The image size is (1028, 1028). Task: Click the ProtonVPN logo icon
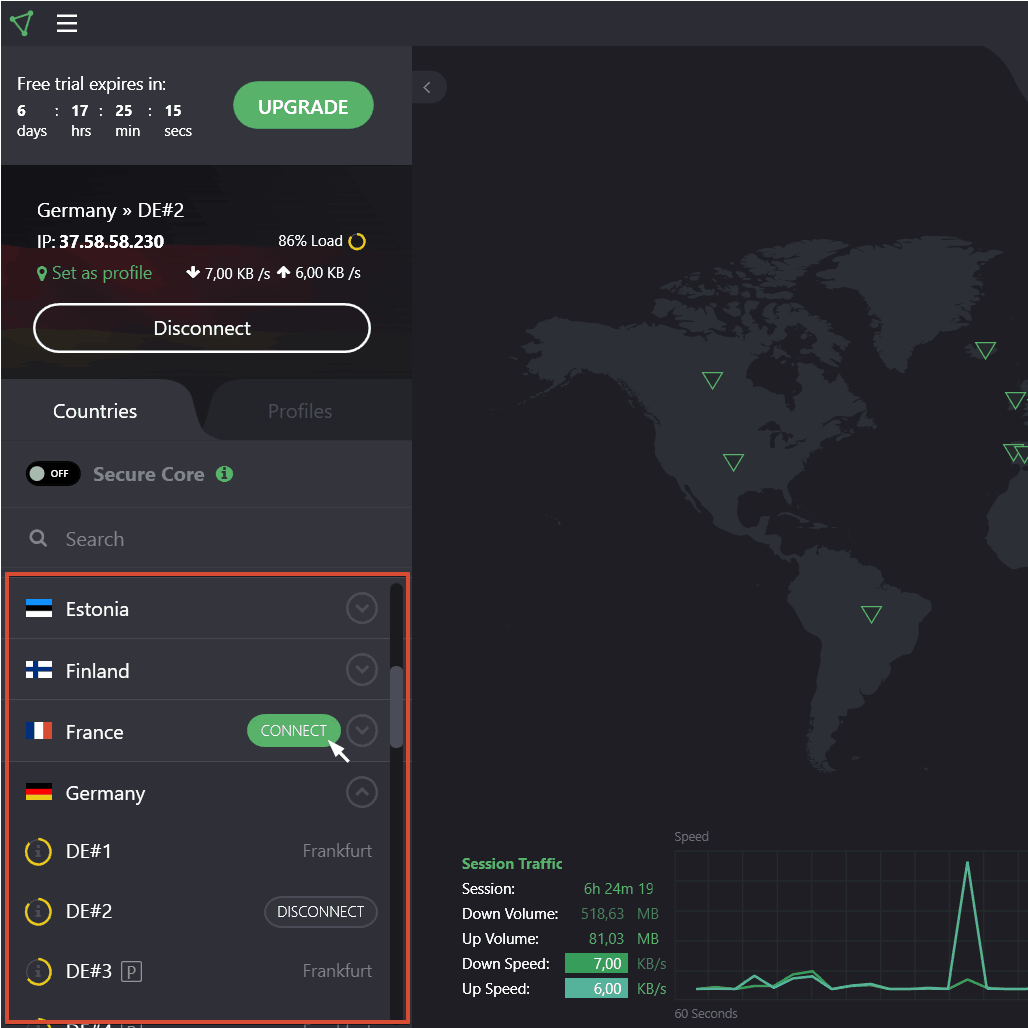tap(22, 24)
